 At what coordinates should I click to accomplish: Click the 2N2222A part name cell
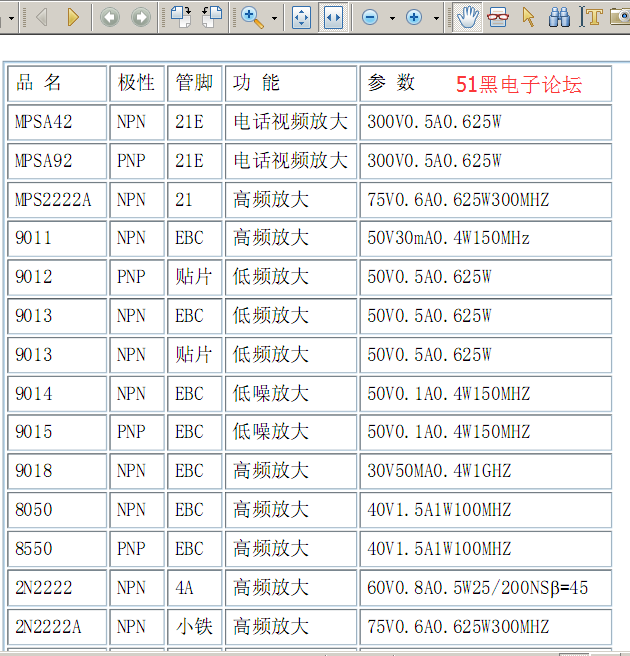click(x=57, y=627)
